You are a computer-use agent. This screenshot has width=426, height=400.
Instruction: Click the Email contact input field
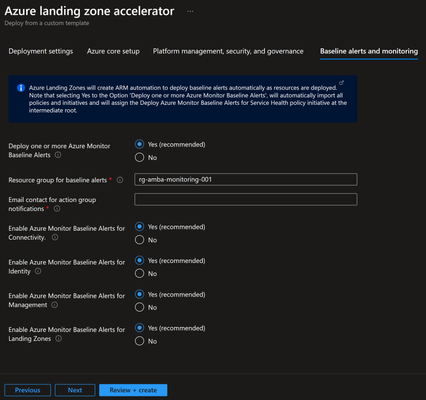tap(246, 199)
